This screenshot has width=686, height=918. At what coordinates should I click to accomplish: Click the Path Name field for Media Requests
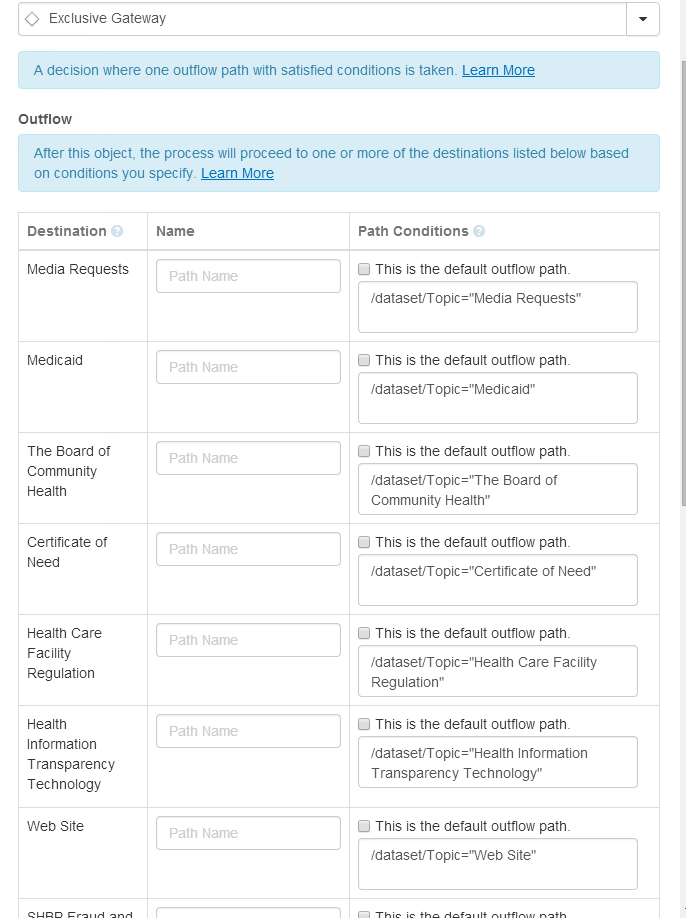pyautogui.click(x=248, y=276)
